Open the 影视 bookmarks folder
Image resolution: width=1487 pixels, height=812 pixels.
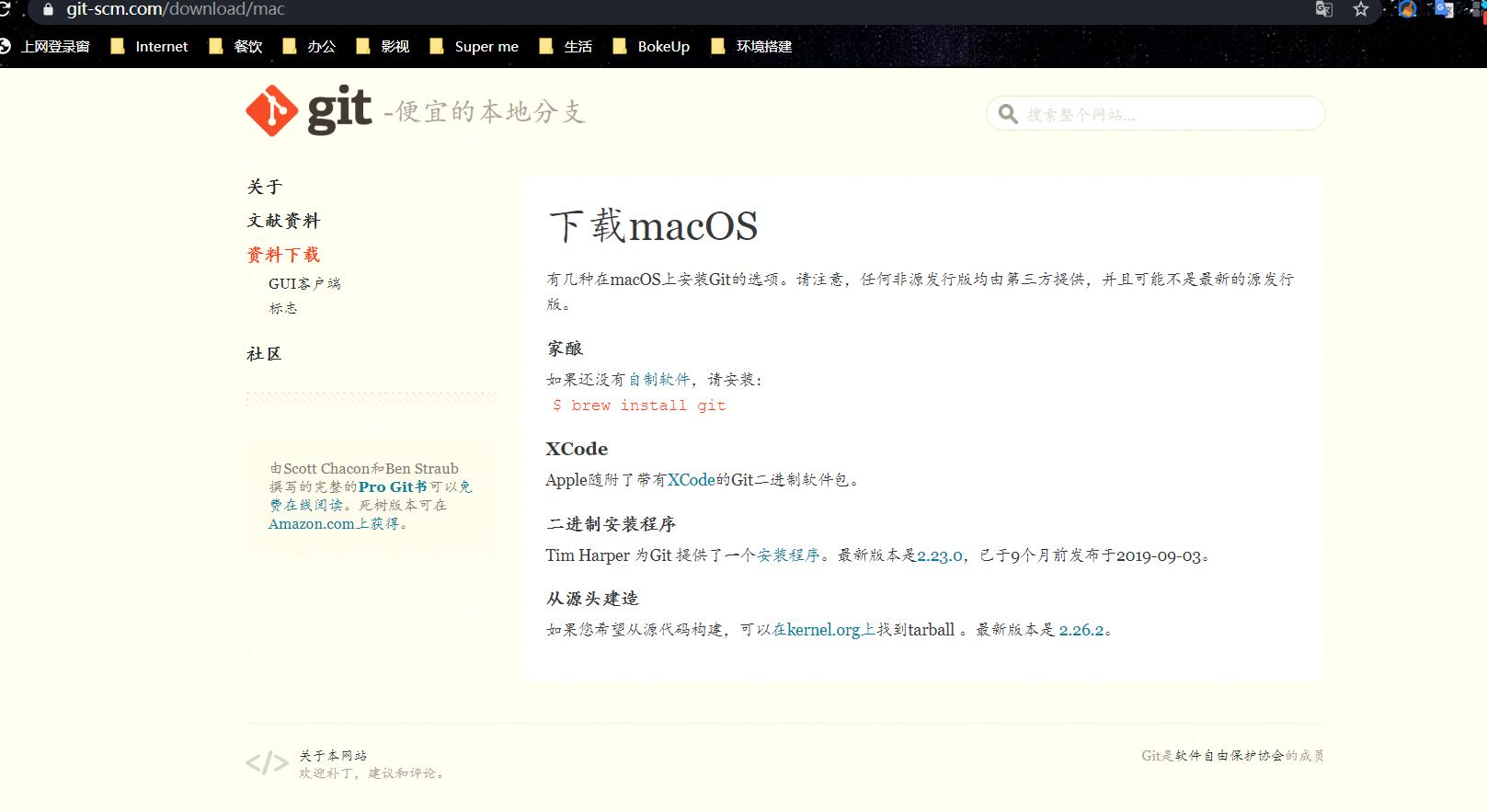pos(383,46)
